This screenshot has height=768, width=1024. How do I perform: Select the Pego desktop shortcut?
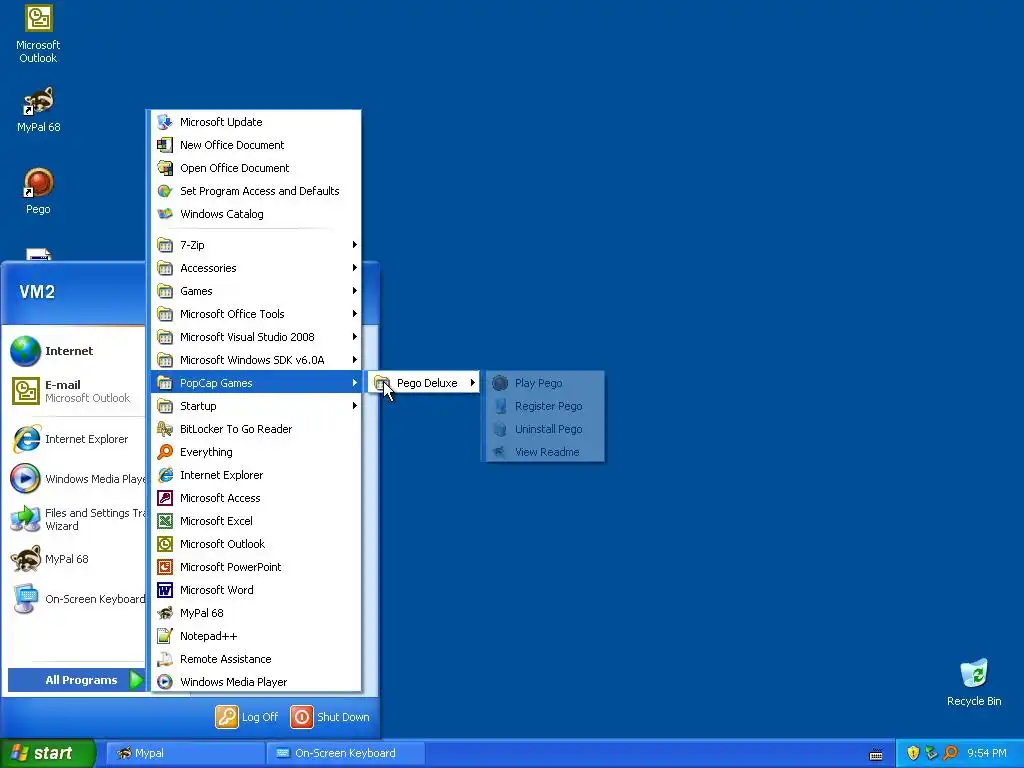[38, 191]
